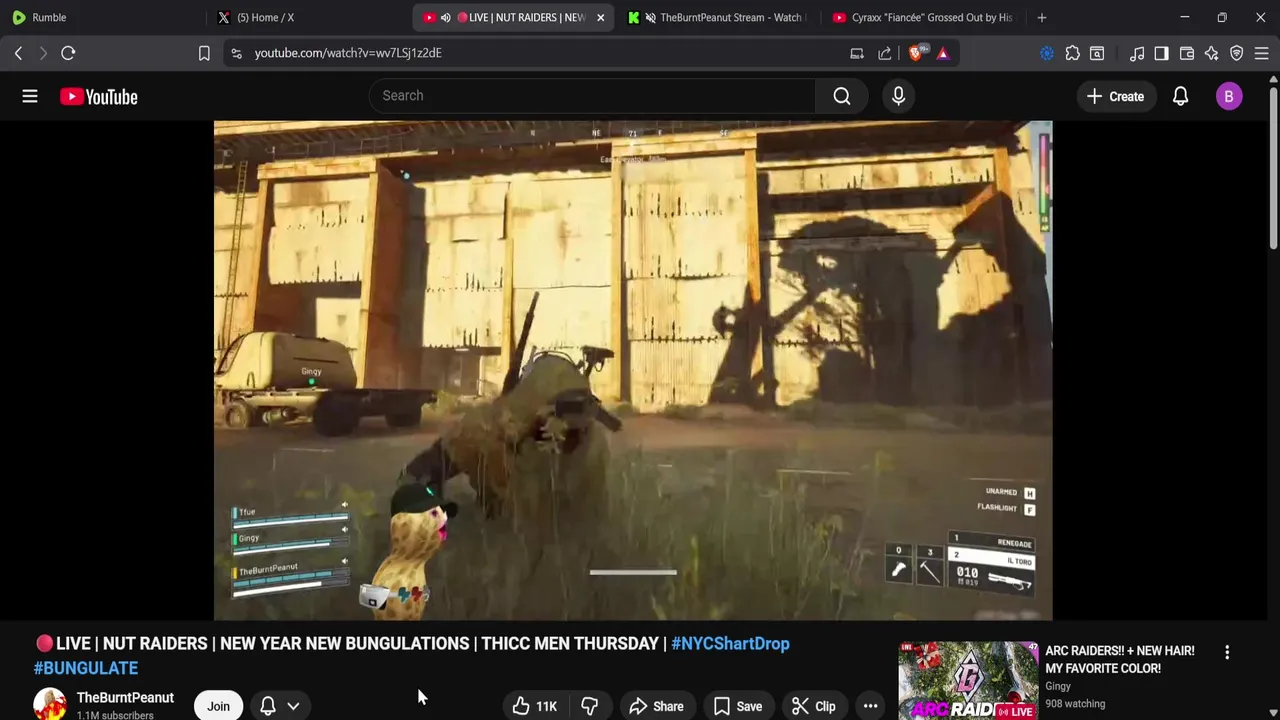Screen dimensions: 1280x720
Task: View site info icon in address bar
Action: [236, 53]
